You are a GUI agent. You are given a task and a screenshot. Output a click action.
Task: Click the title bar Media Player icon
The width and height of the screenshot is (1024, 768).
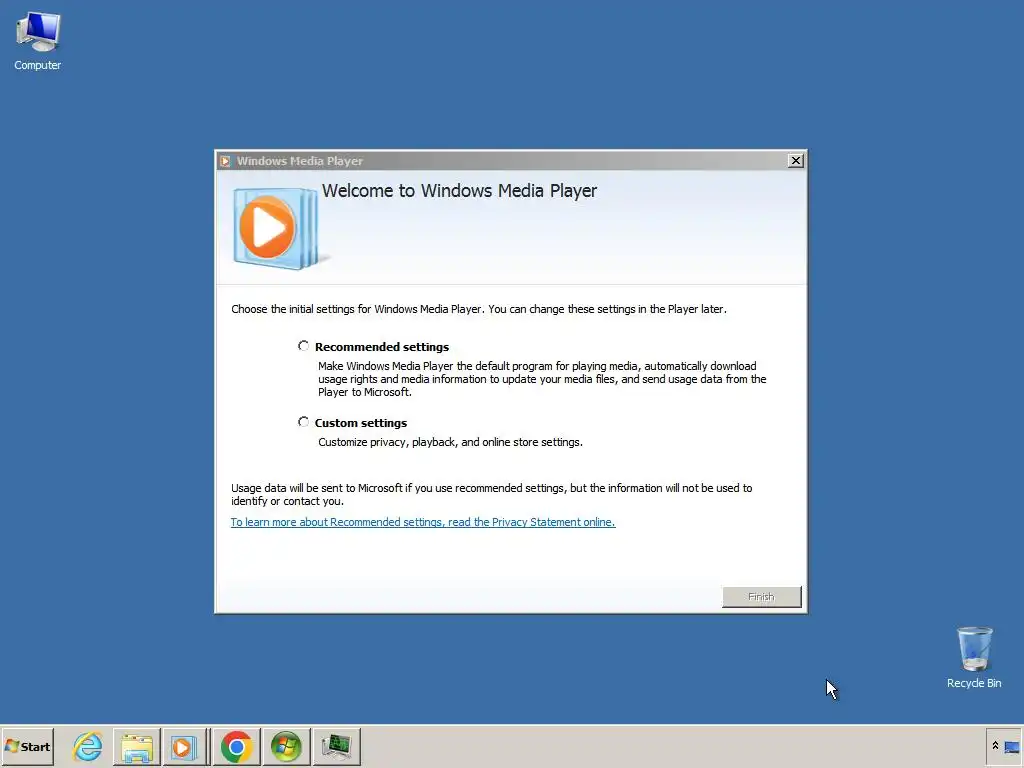point(225,161)
